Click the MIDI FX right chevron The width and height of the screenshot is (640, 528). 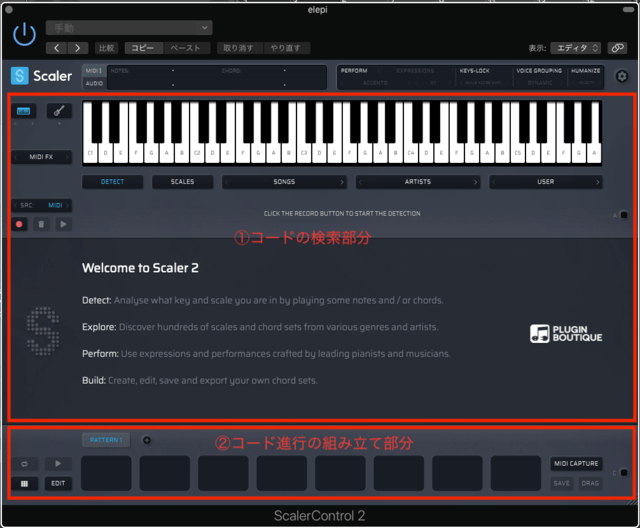[x=67, y=157]
